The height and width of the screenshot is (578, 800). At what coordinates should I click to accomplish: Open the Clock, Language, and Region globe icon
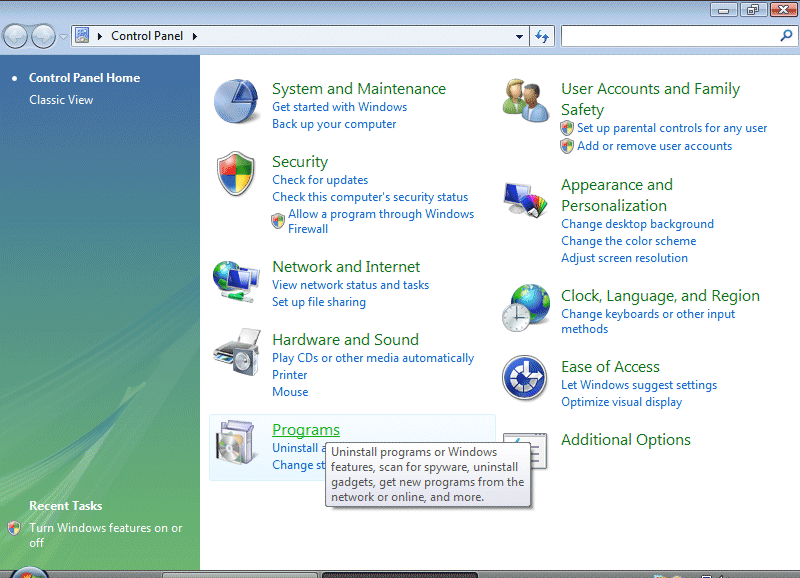(x=524, y=308)
